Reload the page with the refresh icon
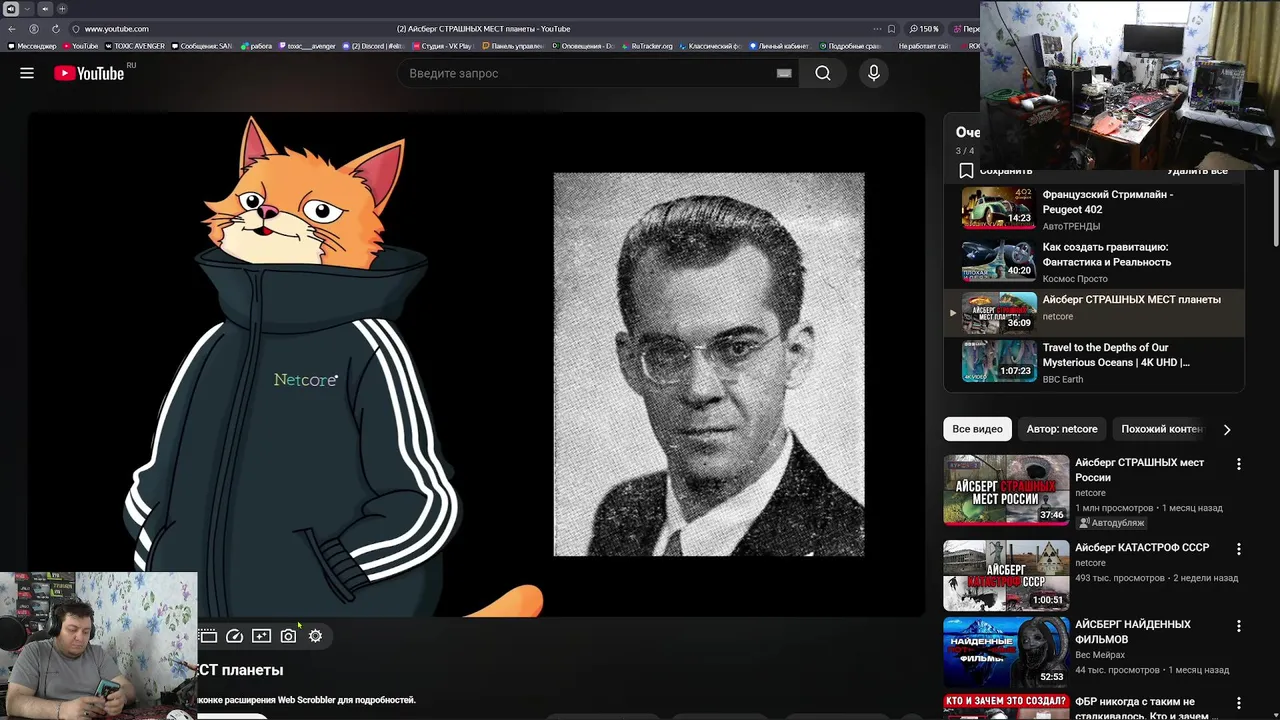 55,29
